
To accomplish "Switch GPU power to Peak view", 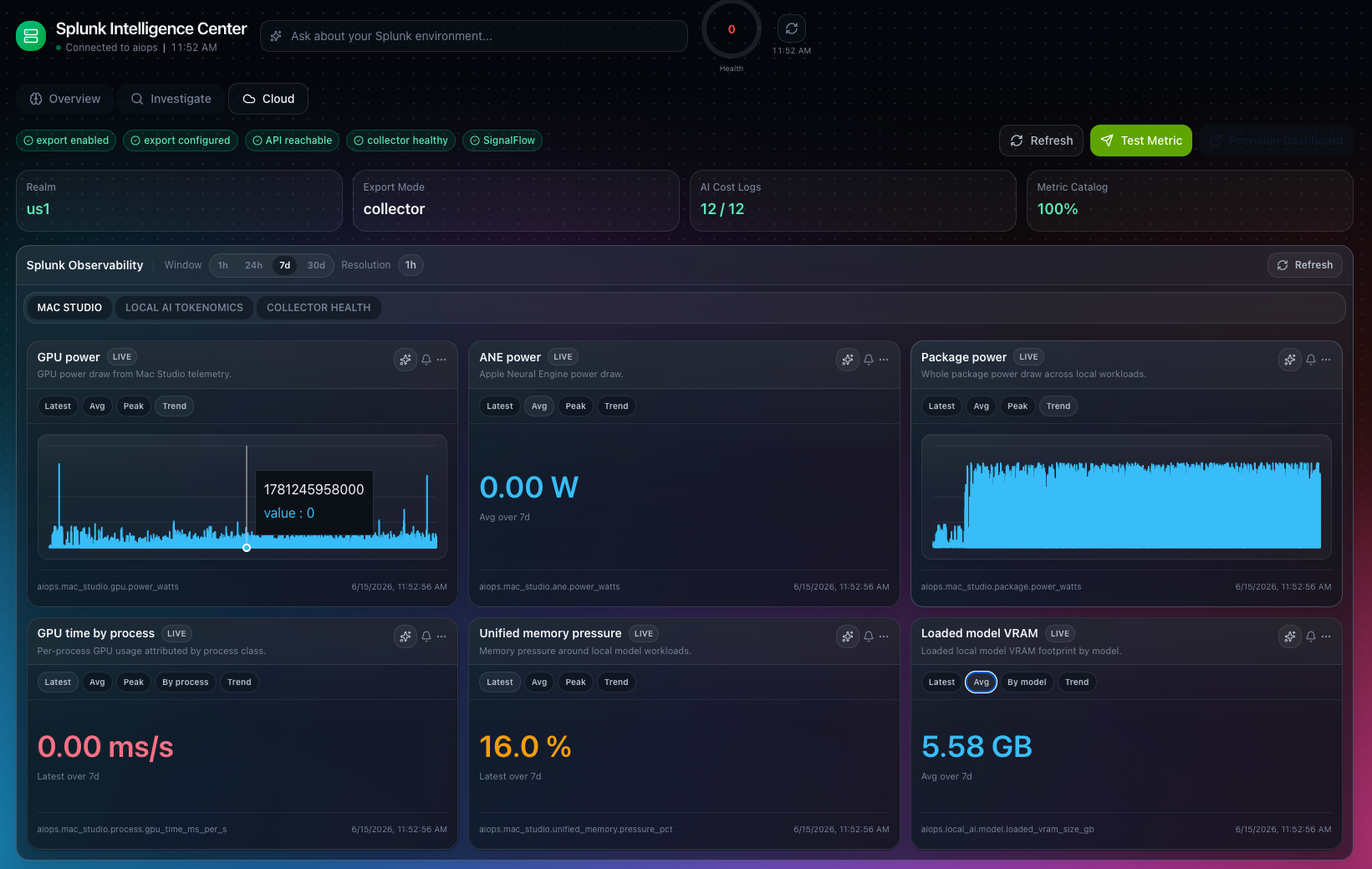I will click(134, 406).
